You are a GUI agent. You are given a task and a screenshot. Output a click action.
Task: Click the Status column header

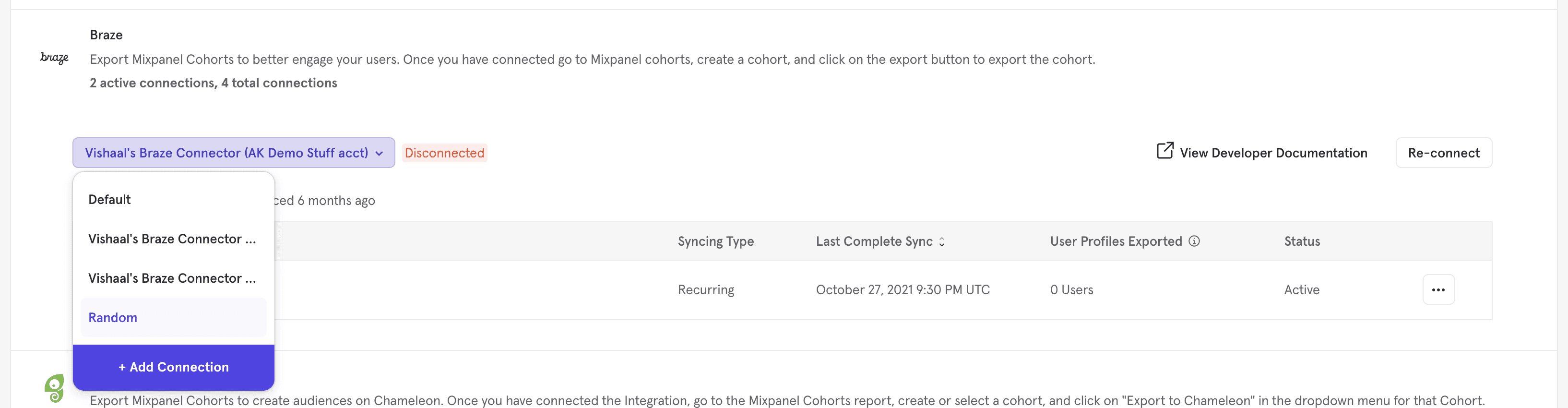tap(1301, 242)
